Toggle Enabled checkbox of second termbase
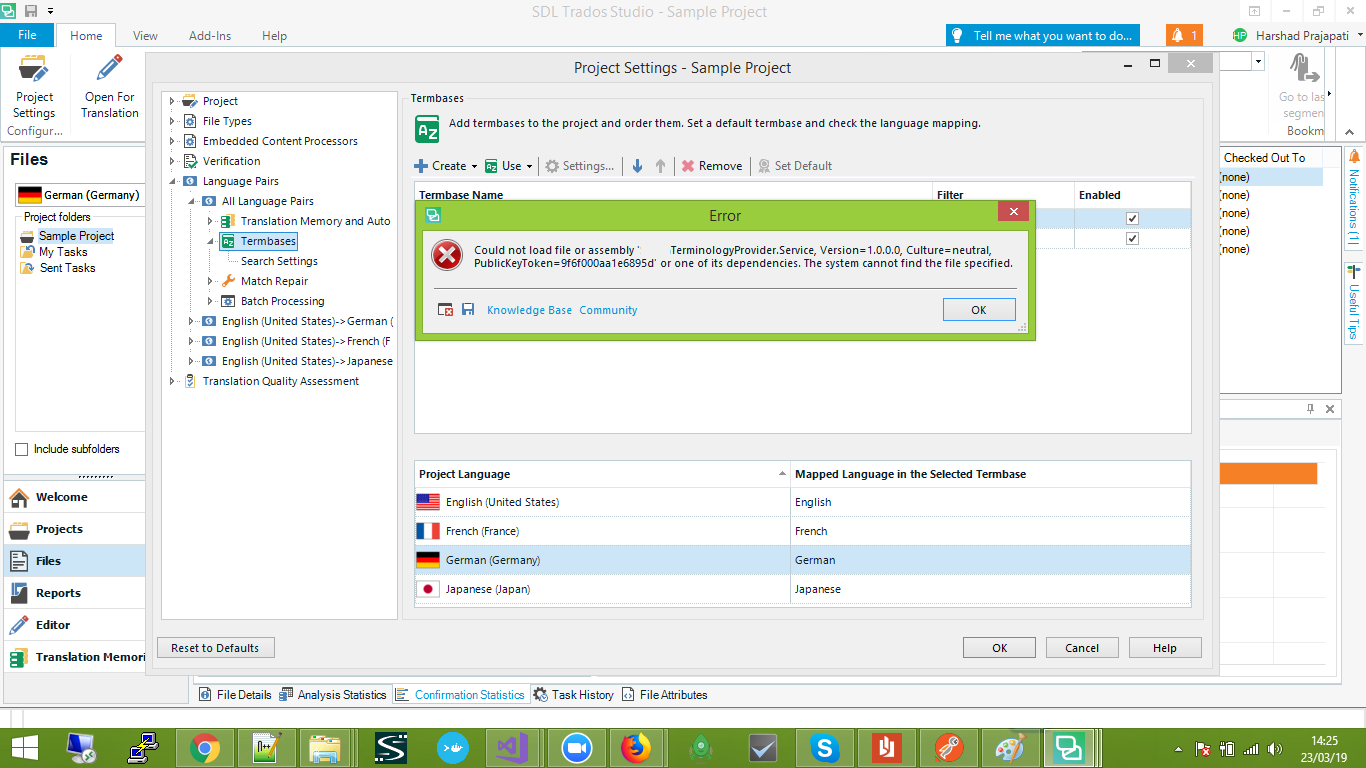This screenshot has height=768, width=1366. pyautogui.click(x=1132, y=239)
